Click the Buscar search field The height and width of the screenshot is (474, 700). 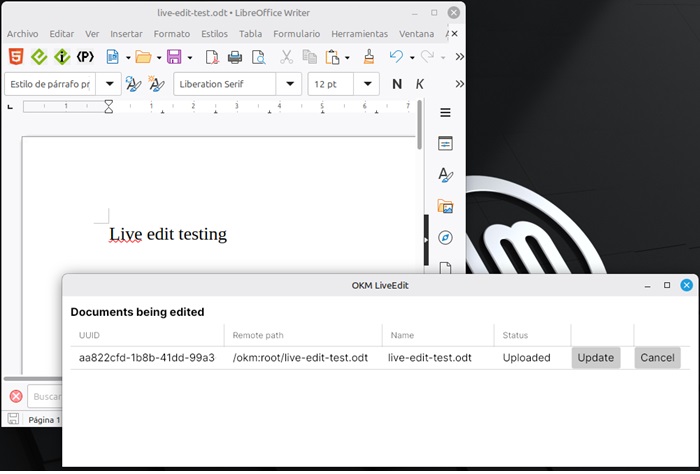tap(45, 396)
